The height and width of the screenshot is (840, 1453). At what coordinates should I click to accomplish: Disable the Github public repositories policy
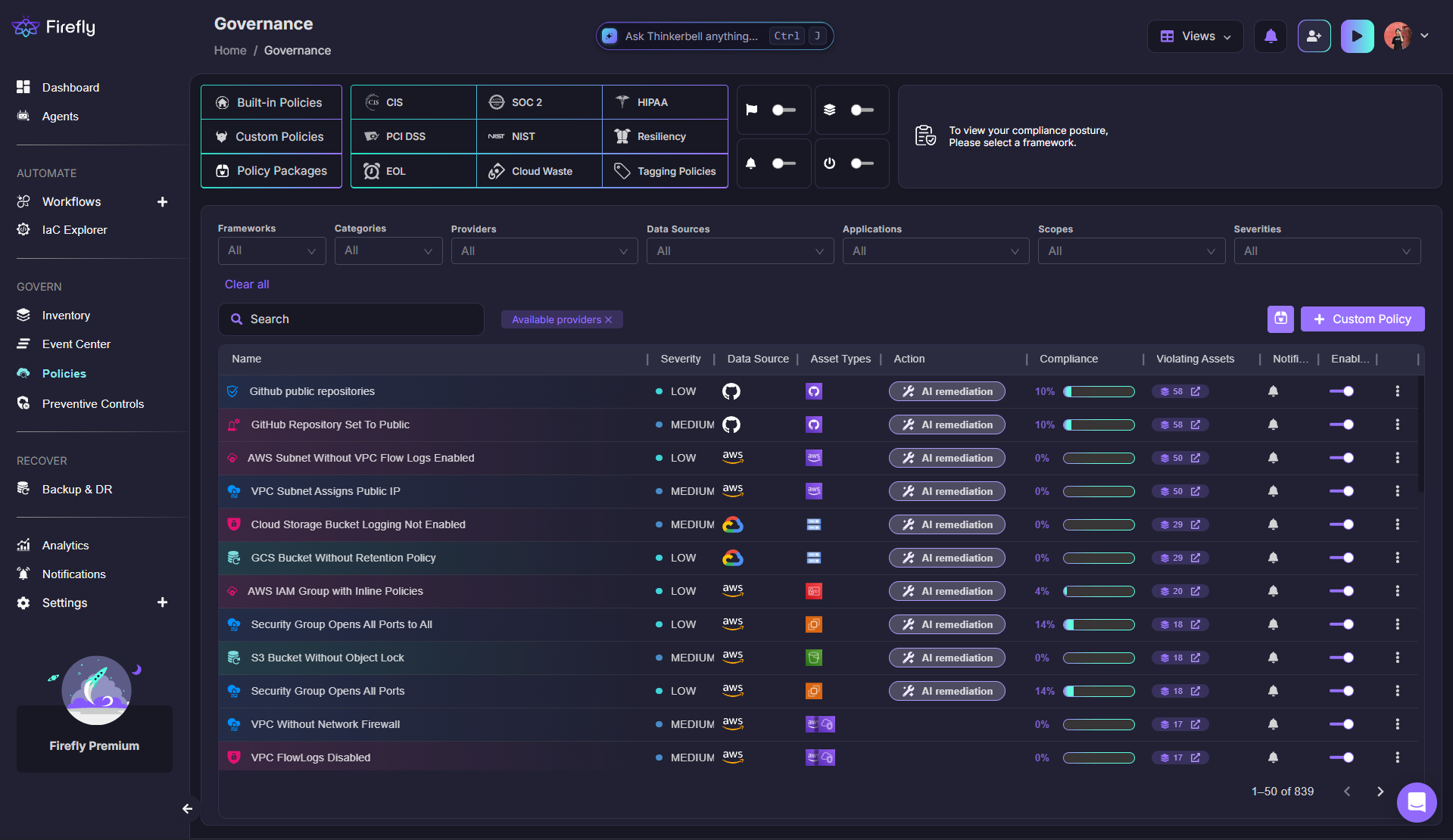[x=1342, y=391]
